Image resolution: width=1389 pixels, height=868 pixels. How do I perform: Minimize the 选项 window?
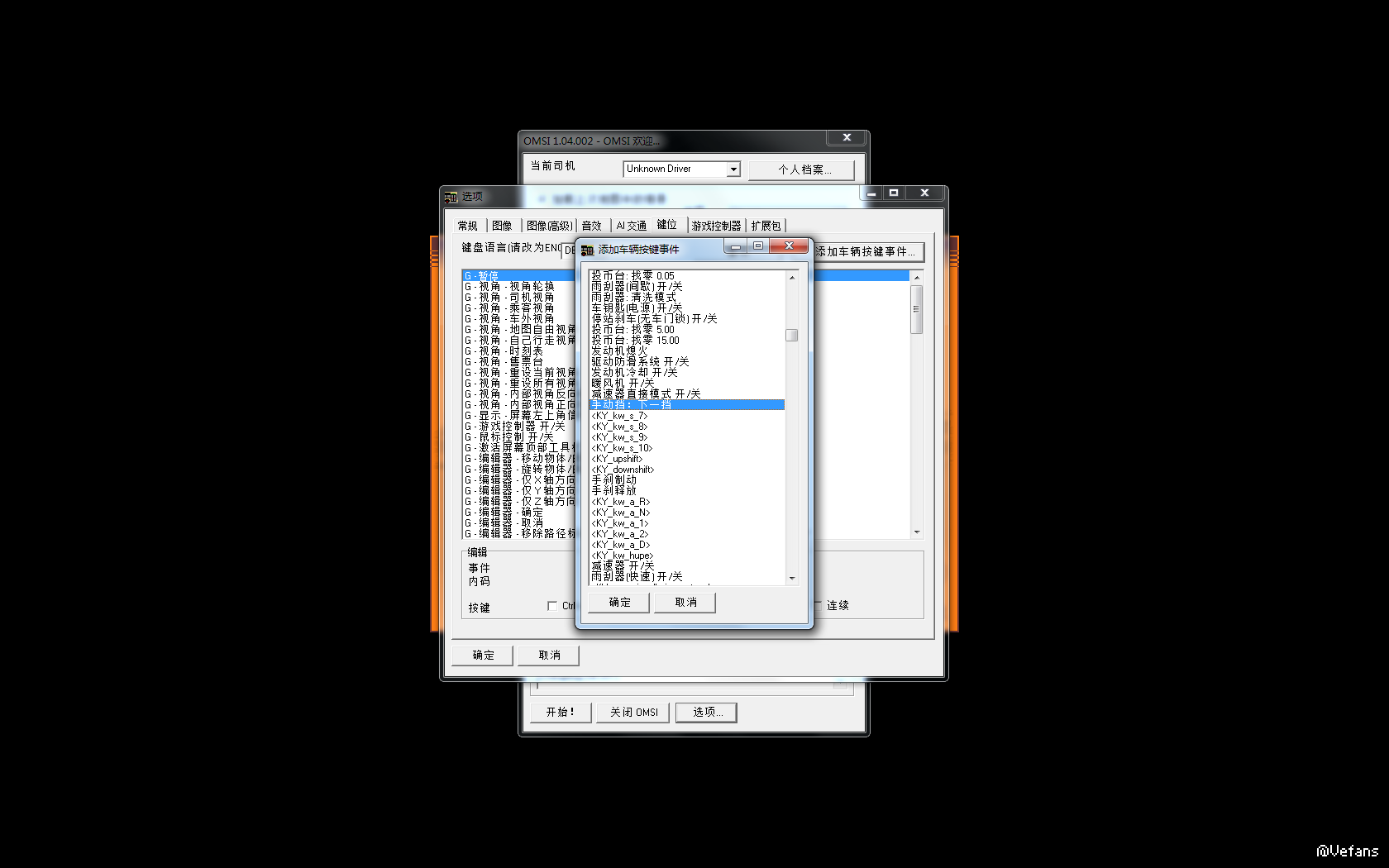pos(871,193)
